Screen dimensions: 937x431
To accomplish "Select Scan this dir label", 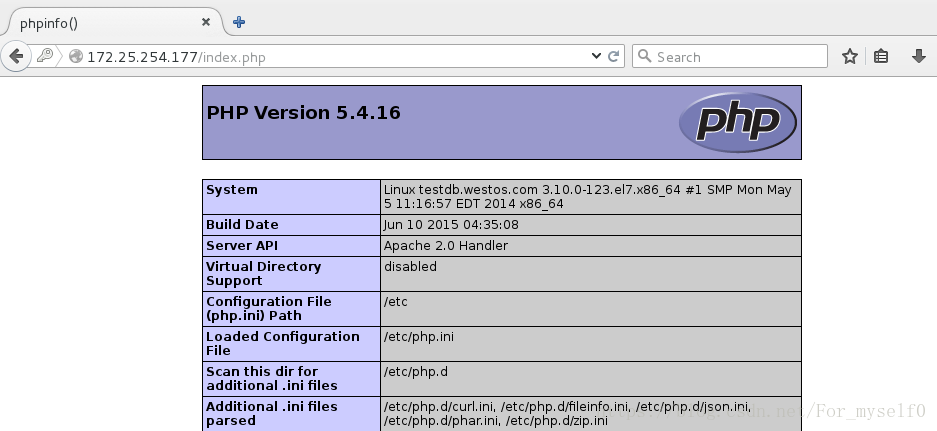I will point(272,378).
